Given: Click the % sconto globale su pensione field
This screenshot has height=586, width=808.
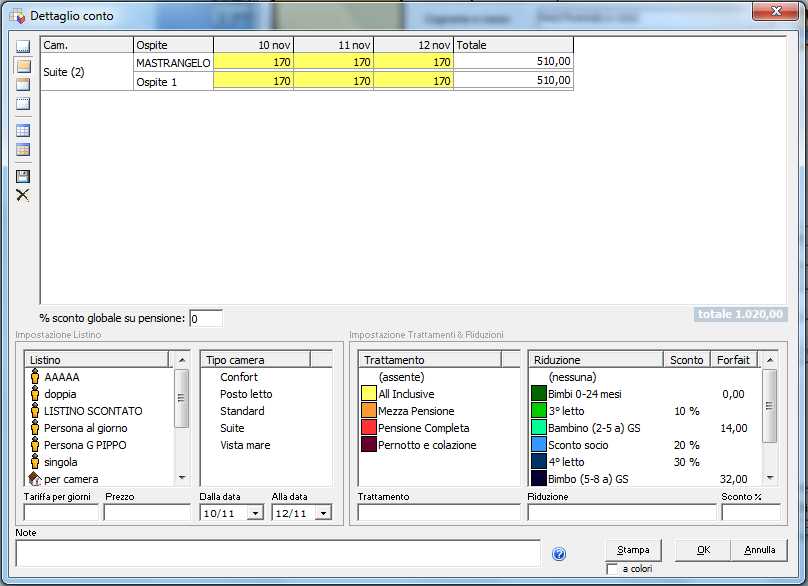Looking at the screenshot, I should pyautogui.click(x=206, y=319).
